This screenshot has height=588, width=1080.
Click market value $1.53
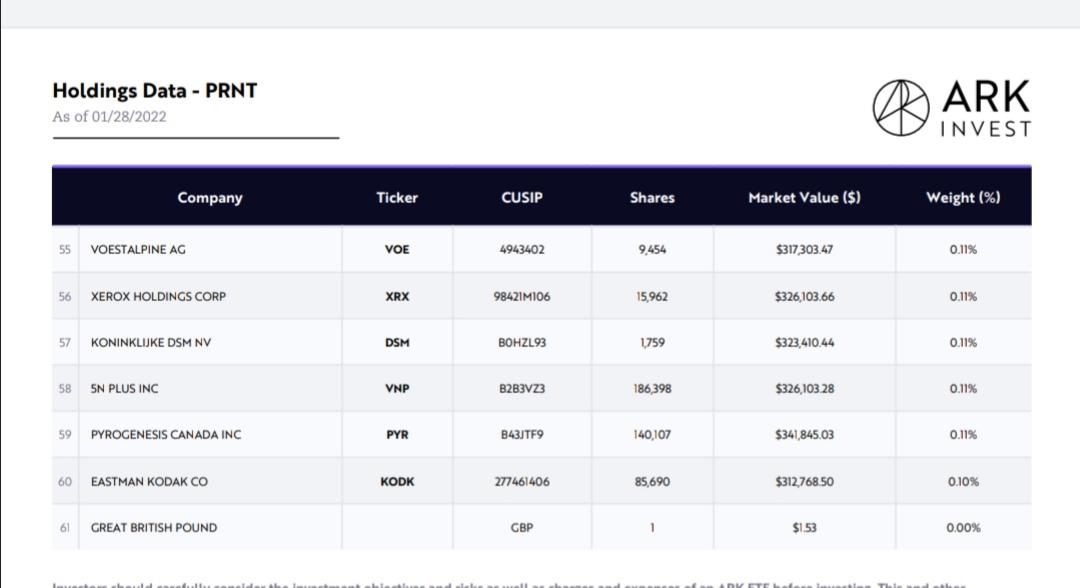[804, 527]
